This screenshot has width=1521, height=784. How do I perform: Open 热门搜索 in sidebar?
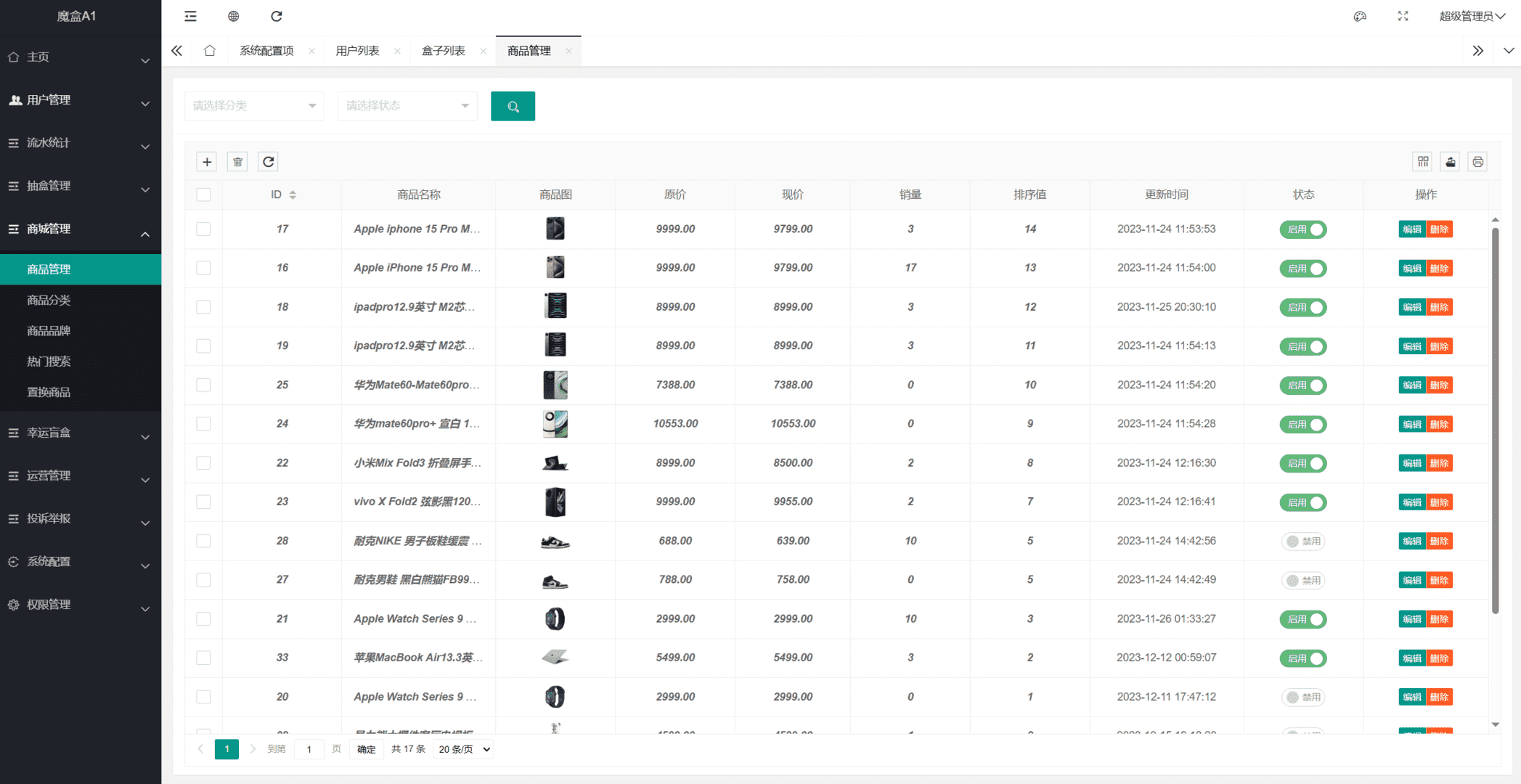(81, 362)
